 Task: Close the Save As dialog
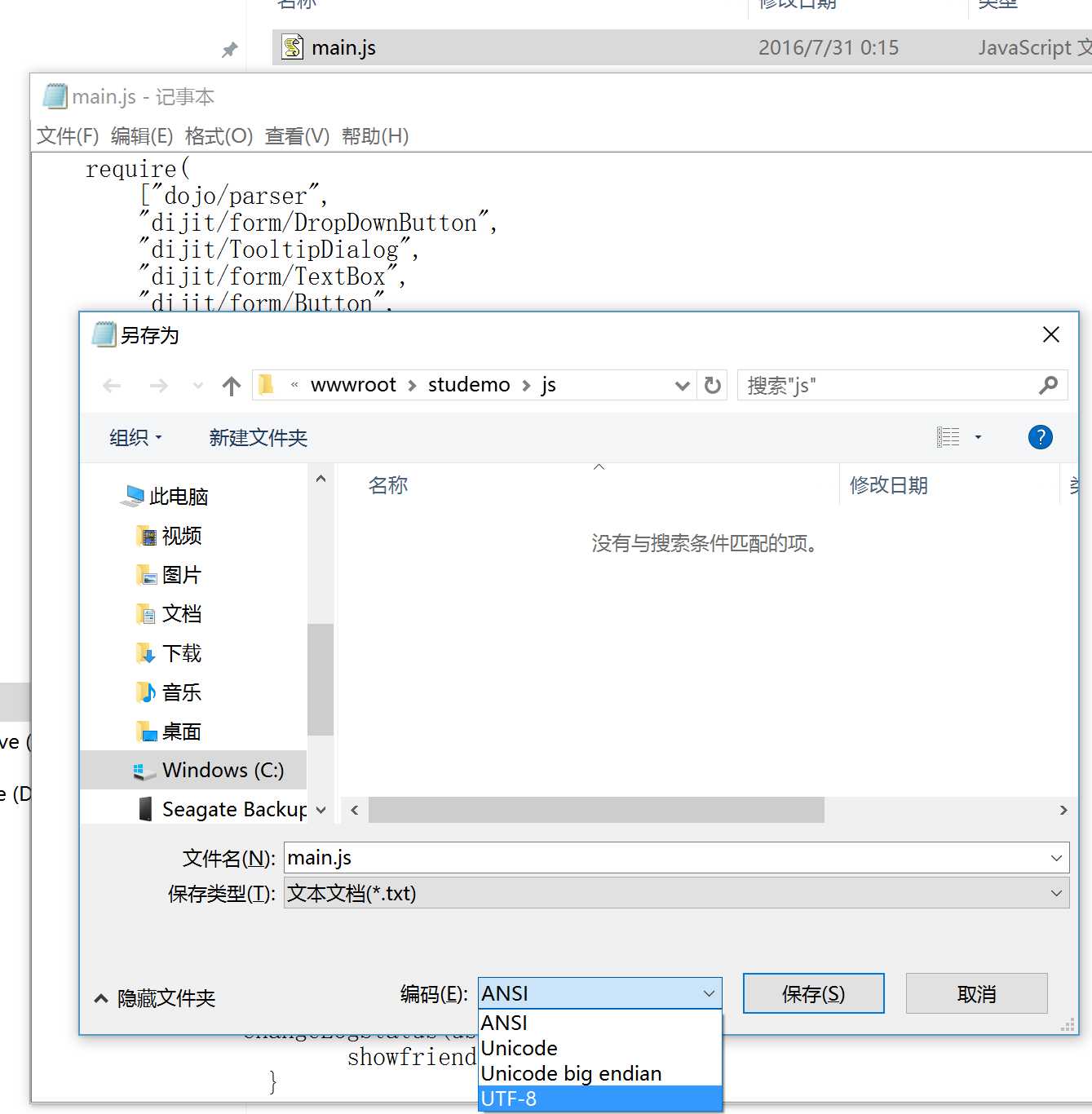click(1051, 334)
